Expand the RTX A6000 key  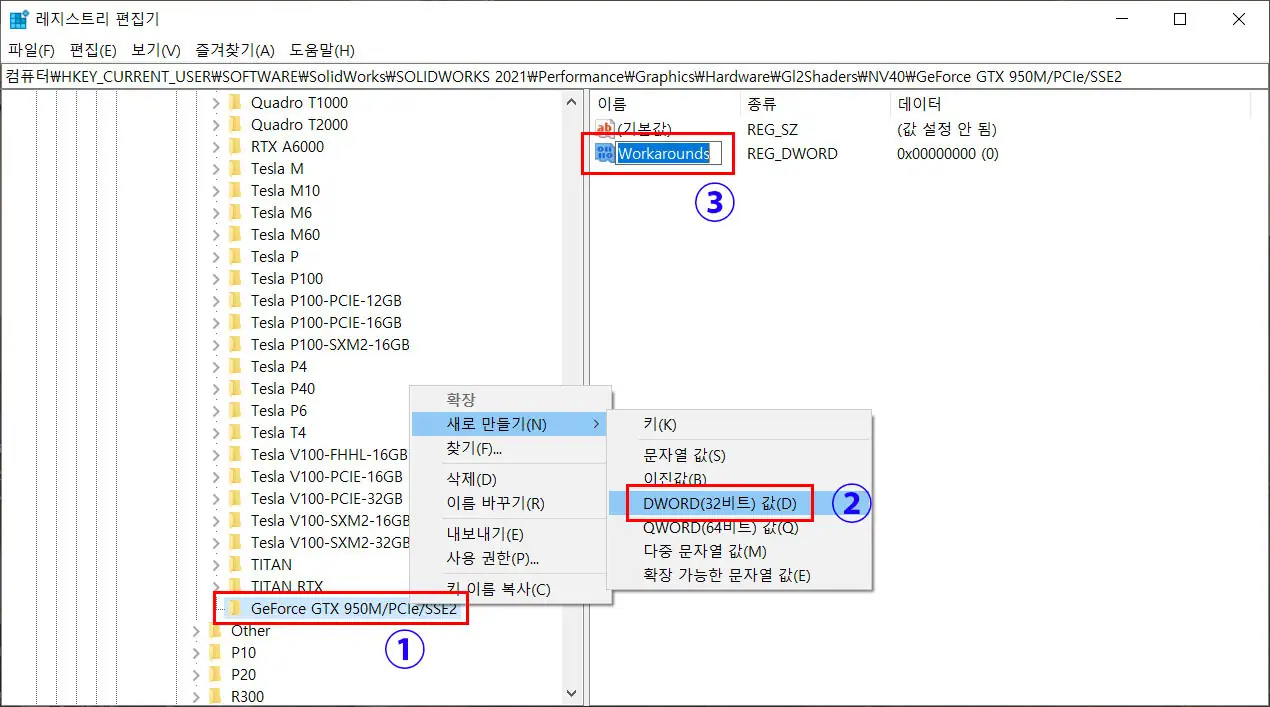[215, 146]
